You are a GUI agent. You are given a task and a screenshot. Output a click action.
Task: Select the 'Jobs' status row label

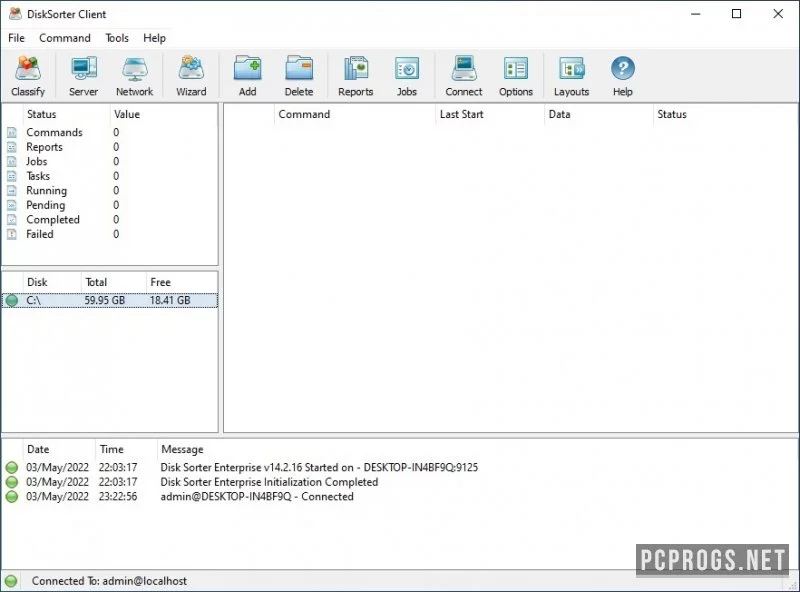tap(37, 161)
